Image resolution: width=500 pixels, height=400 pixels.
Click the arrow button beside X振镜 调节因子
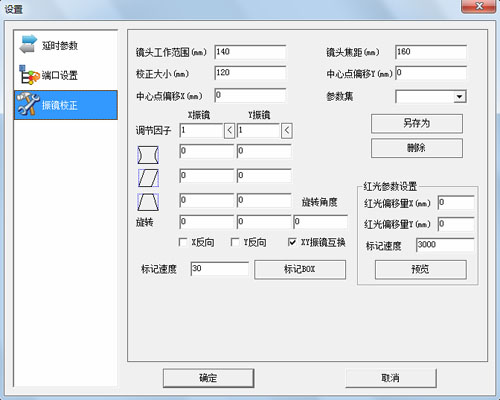pyautogui.click(x=229, y=130)
